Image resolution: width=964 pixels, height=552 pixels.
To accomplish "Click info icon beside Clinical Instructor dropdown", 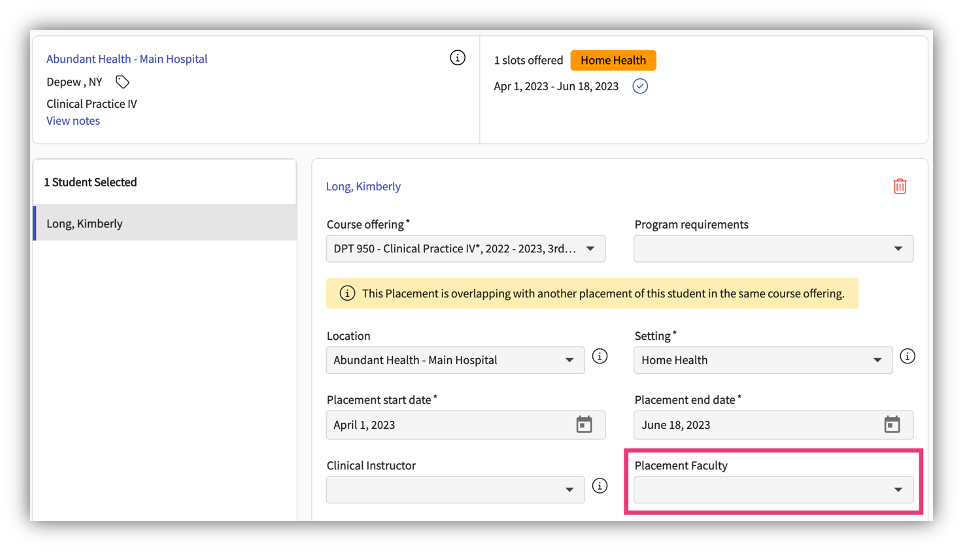I will 600,486.
